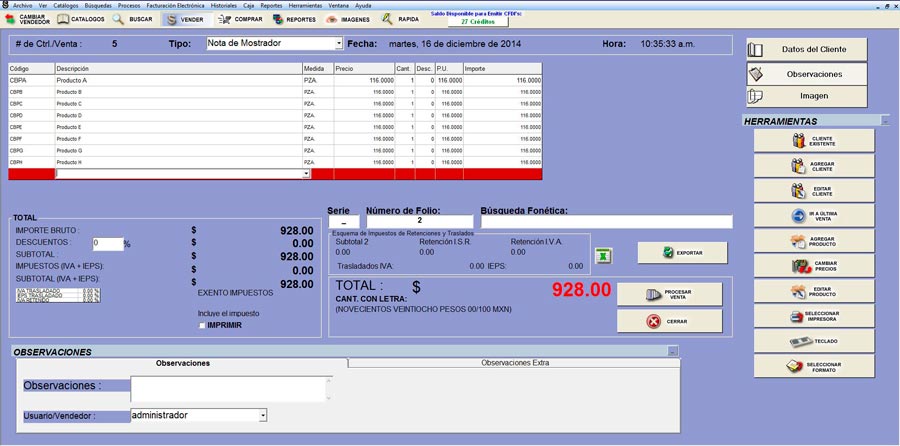The height and width of the screenshot is (446, 900).
Task: Click the Procesar Venta button
Action: pyautogui.click(x=669, y=294)
